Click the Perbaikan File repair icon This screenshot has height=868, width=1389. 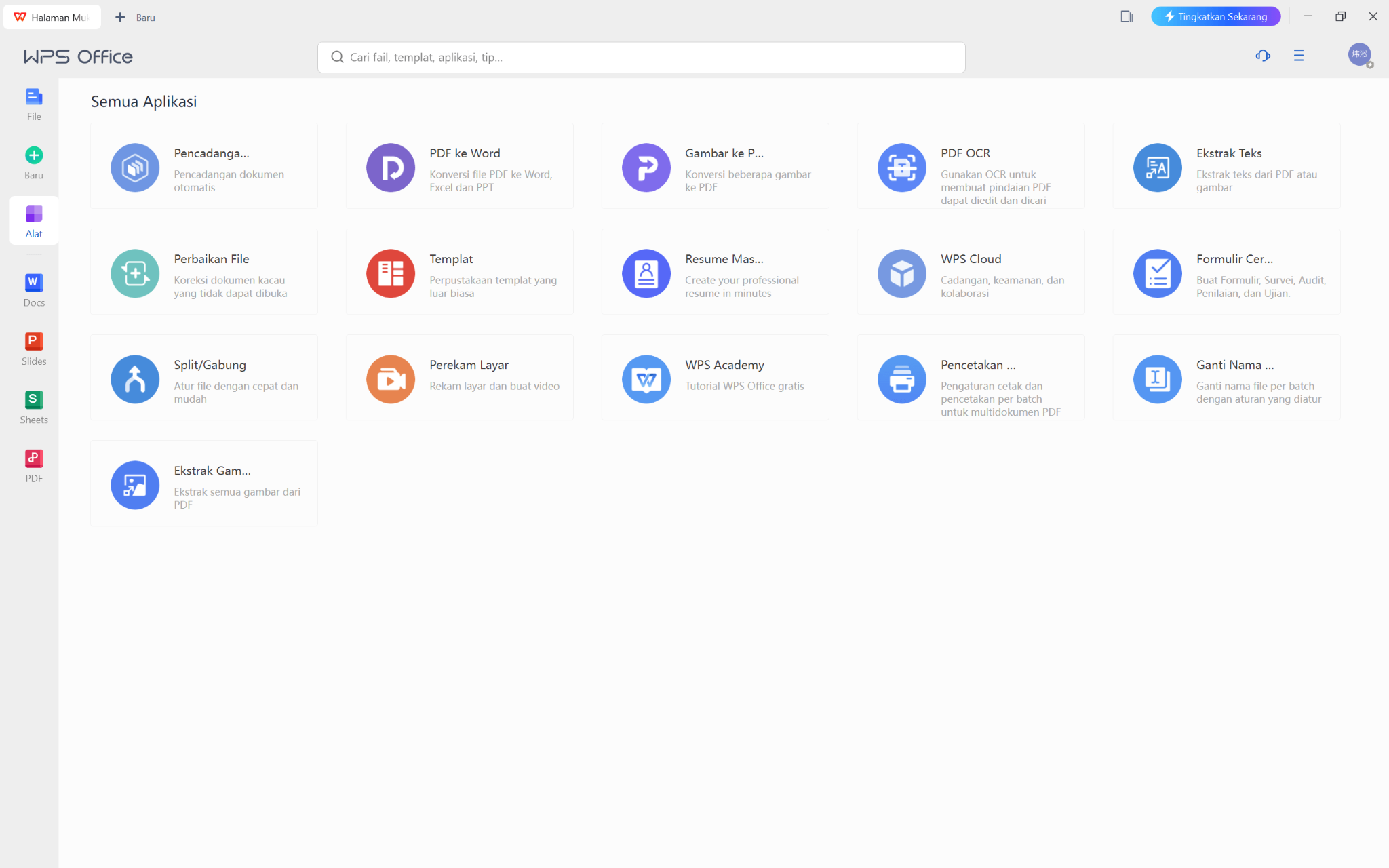click(135, 273)
